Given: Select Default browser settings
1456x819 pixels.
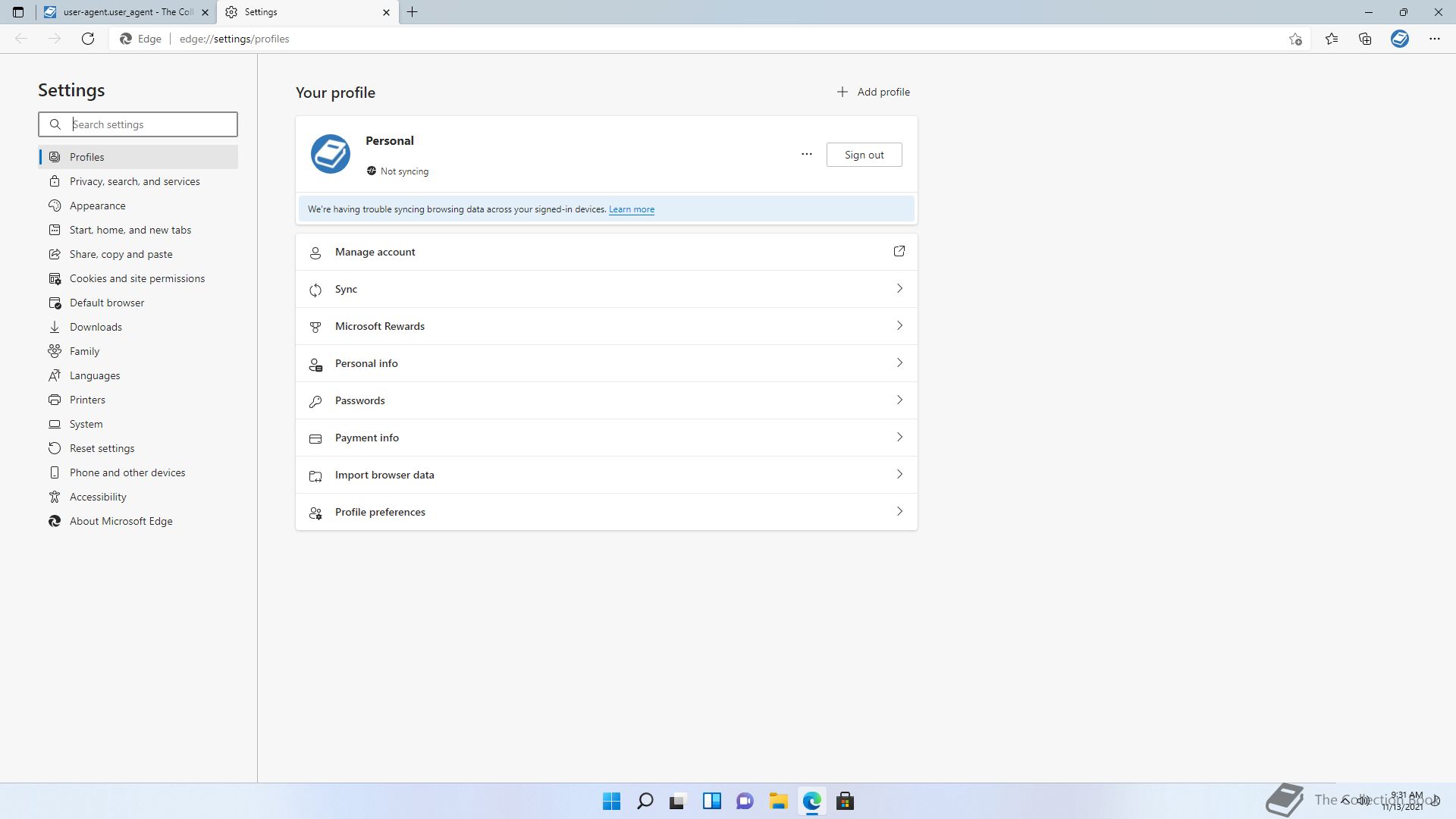Looking at the screenshot, I should (138, 303).
